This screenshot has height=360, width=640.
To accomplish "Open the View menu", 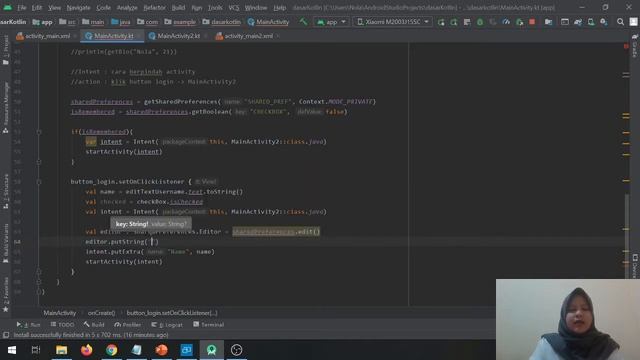I will point(54,7).
